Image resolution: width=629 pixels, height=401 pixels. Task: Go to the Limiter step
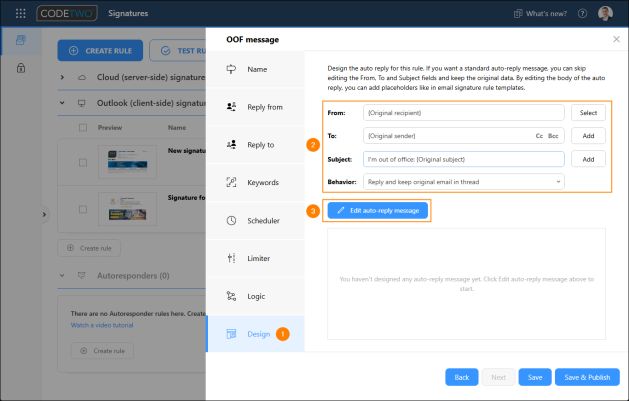point(255,258)
